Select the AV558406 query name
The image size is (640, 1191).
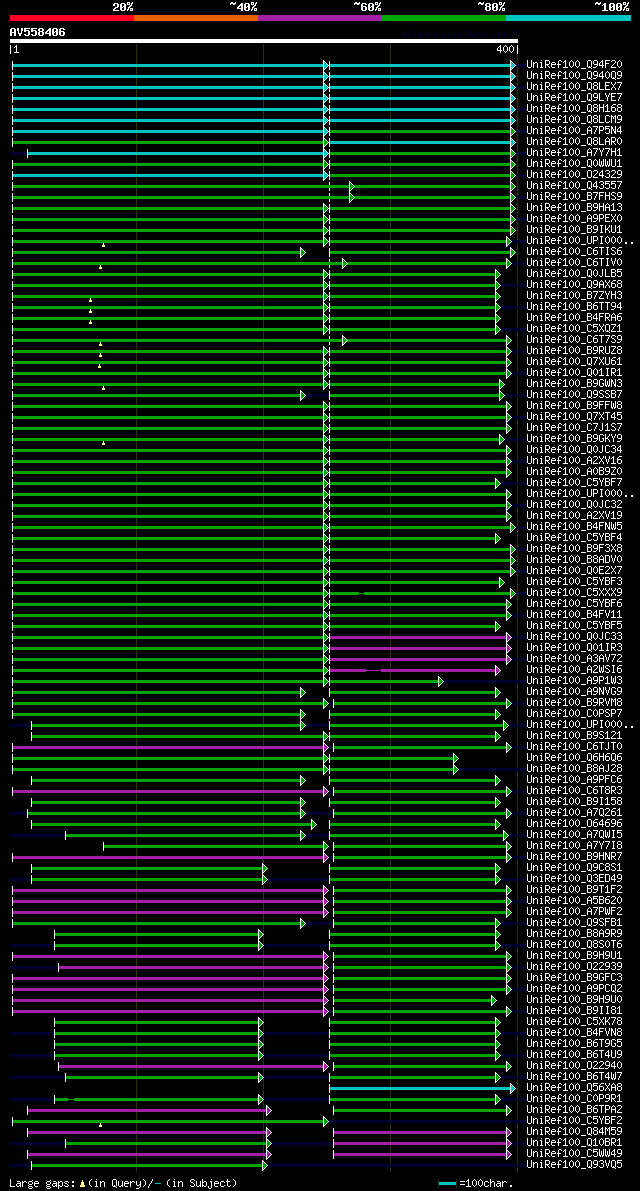(37, 32)
